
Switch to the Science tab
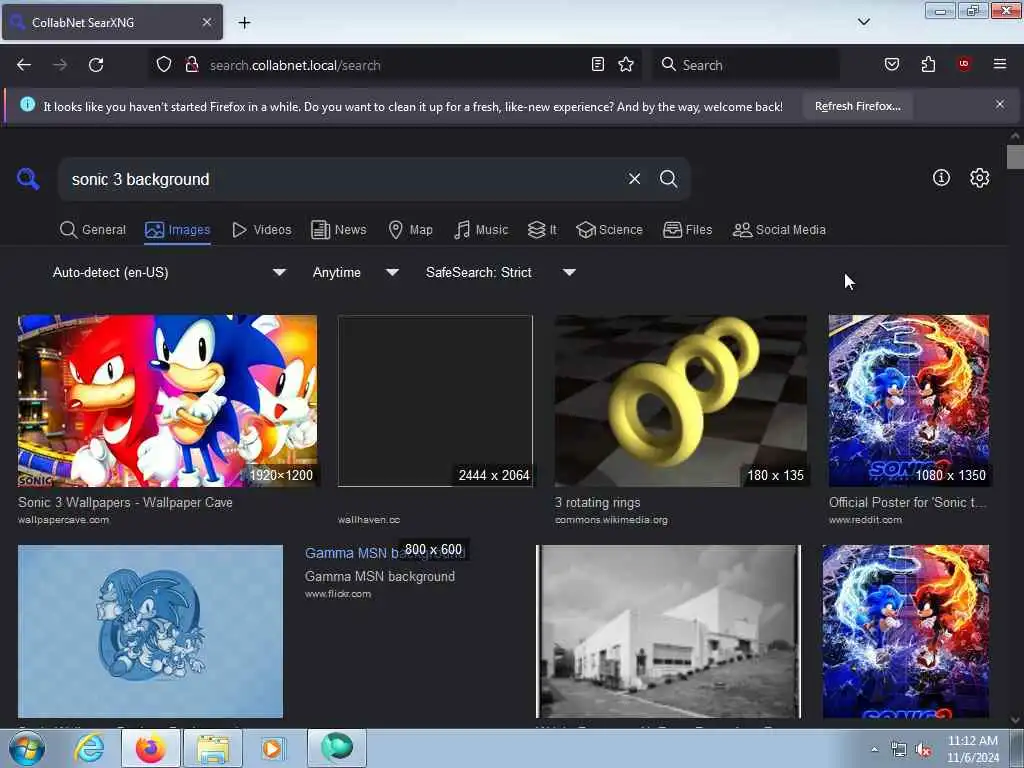609,230
